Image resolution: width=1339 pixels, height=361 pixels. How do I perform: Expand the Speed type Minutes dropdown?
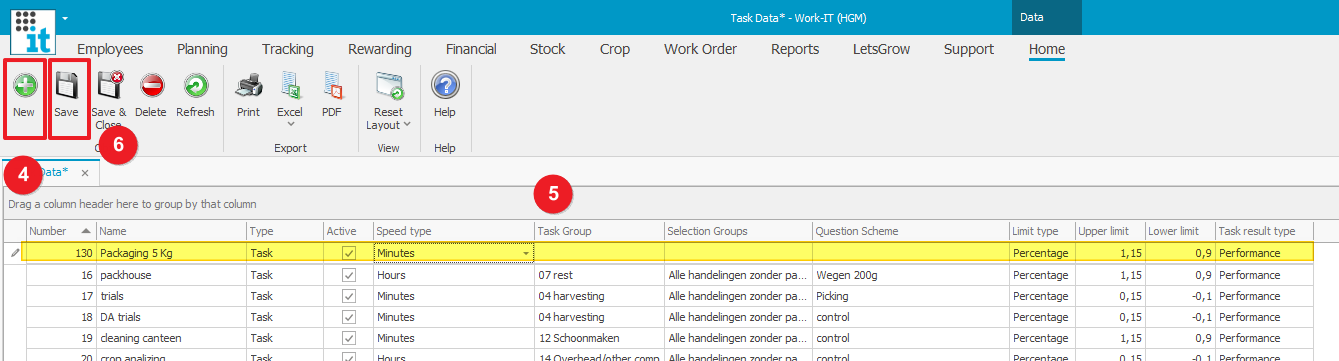[526, 253]
